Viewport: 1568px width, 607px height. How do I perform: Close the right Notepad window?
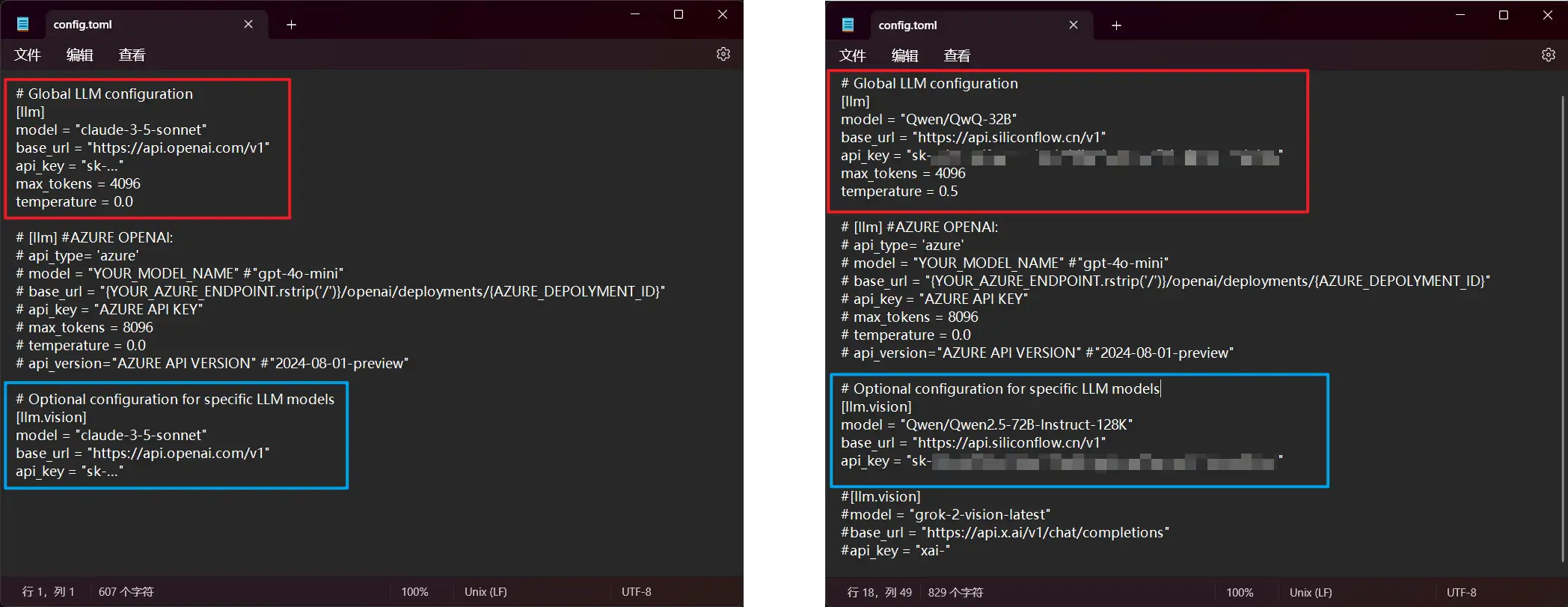click(x=1548, y=15)
